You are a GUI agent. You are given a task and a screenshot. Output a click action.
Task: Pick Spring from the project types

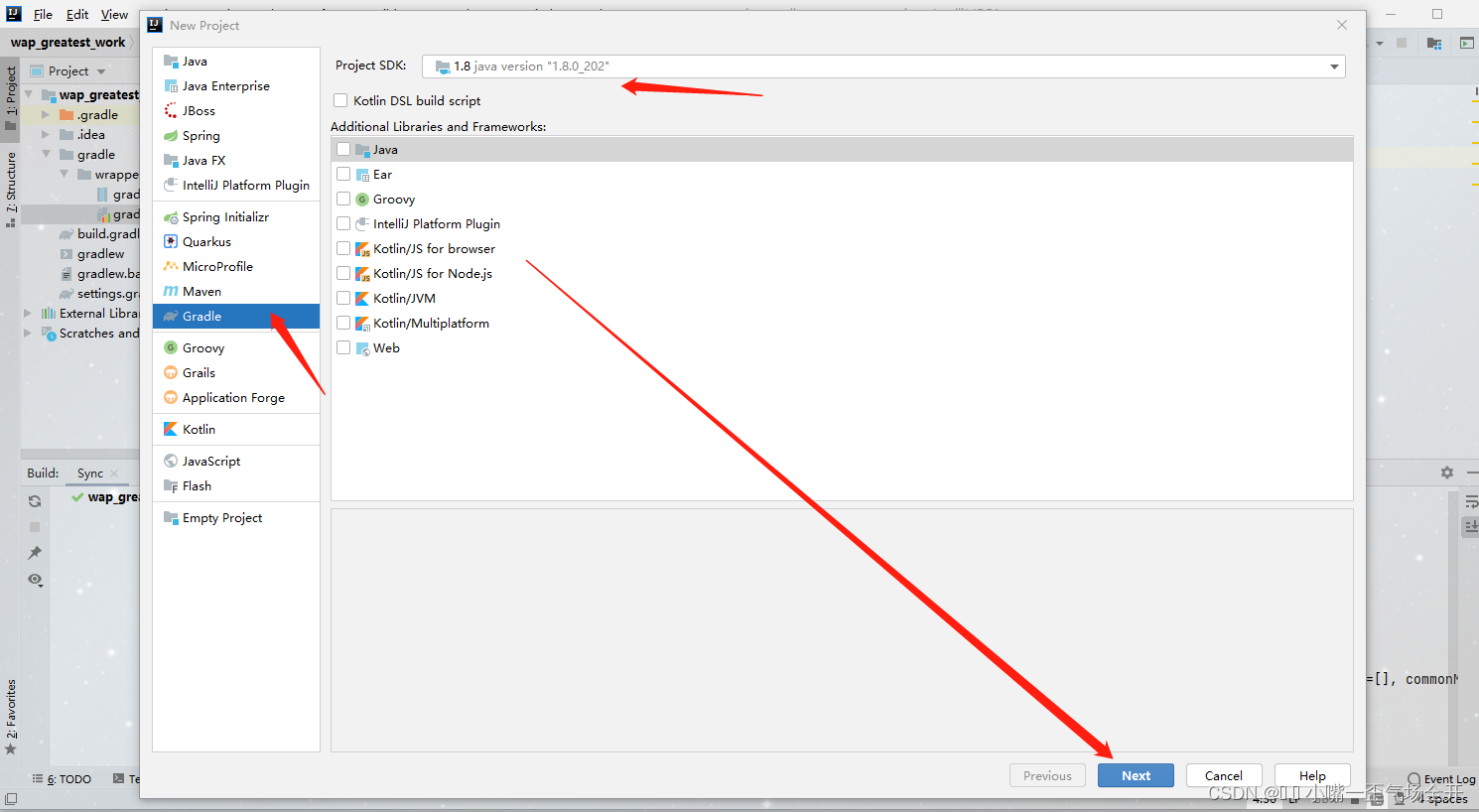(236, 136)
